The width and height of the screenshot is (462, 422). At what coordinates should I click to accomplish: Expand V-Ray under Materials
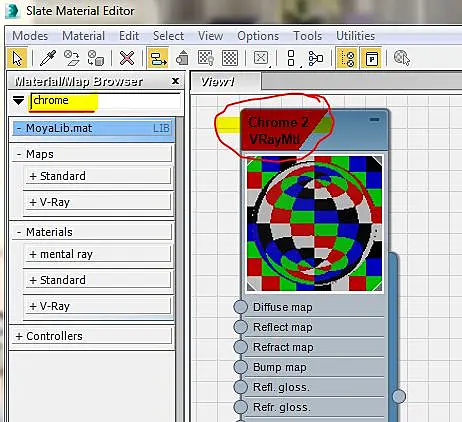(x=33, y=306)
